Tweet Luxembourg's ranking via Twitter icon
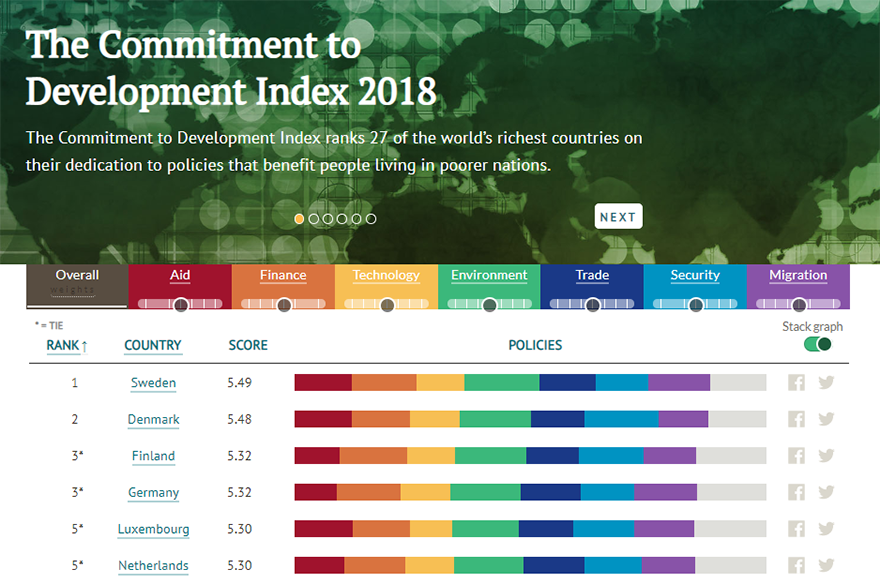This screenshot has height=584, width=880. [826, 528]
